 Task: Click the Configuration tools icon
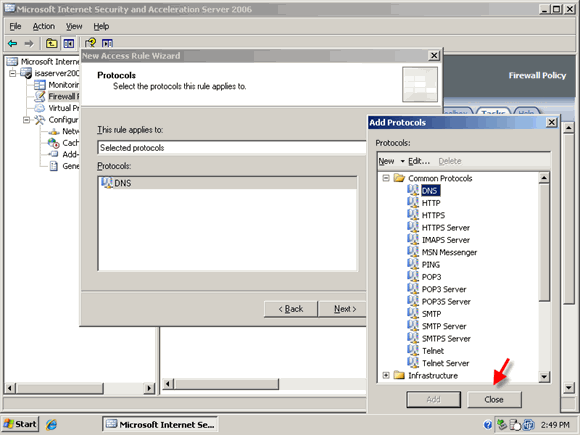[x=40, y=120]
